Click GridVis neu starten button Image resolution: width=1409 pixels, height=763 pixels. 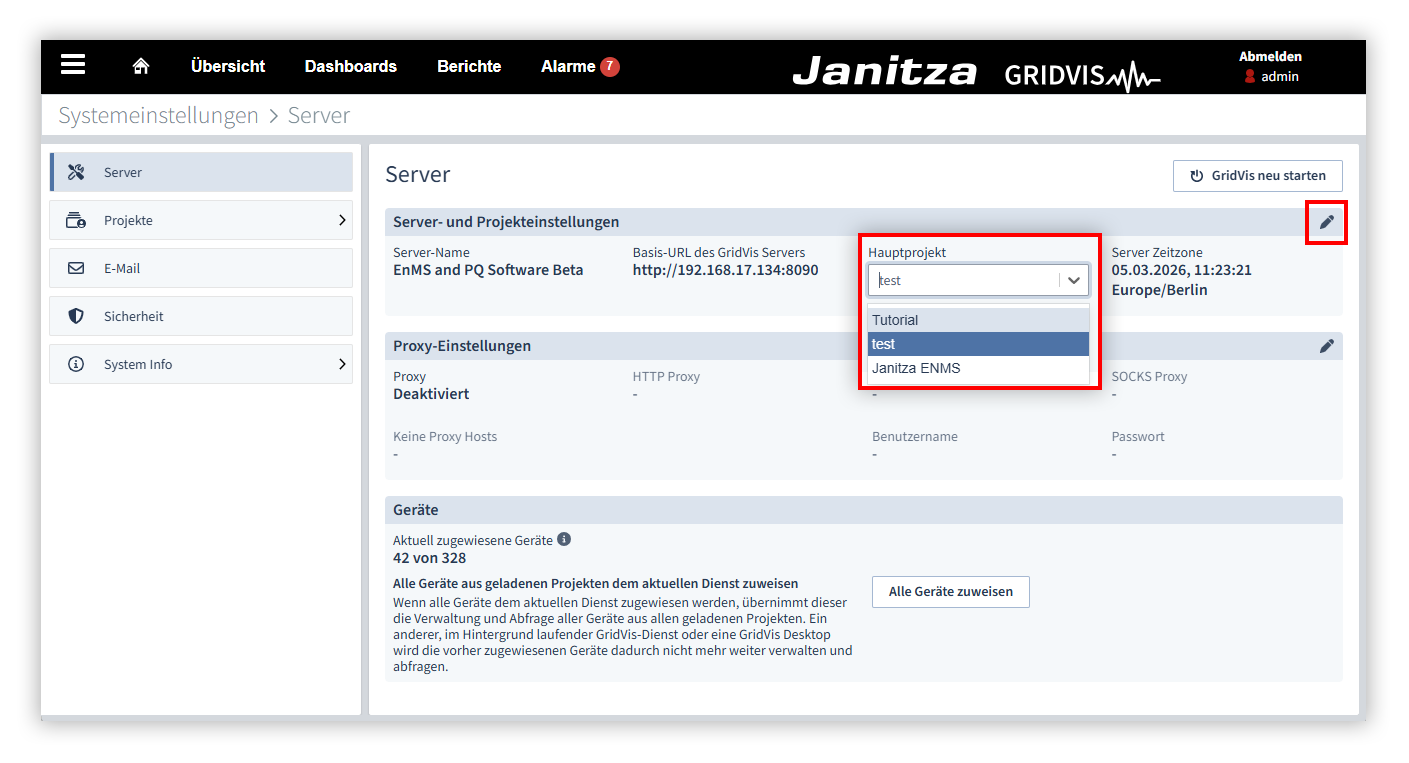coord(1258,176)
